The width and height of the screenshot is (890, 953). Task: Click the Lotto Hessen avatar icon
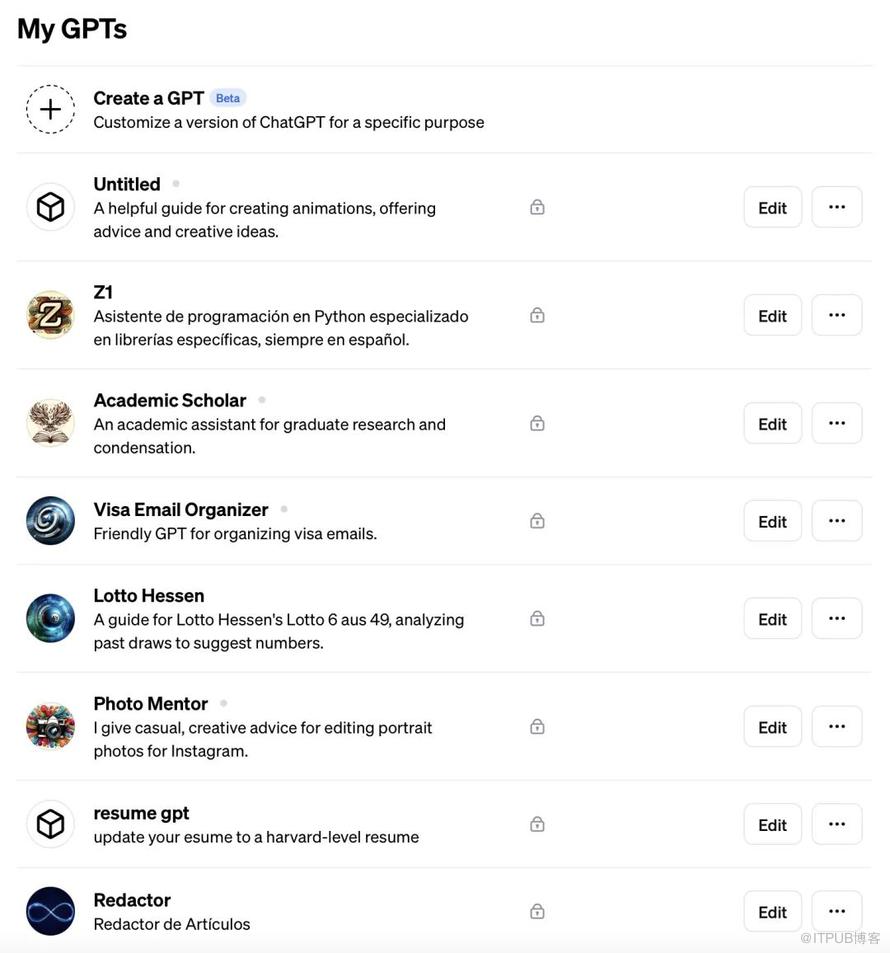pos(50,618)
